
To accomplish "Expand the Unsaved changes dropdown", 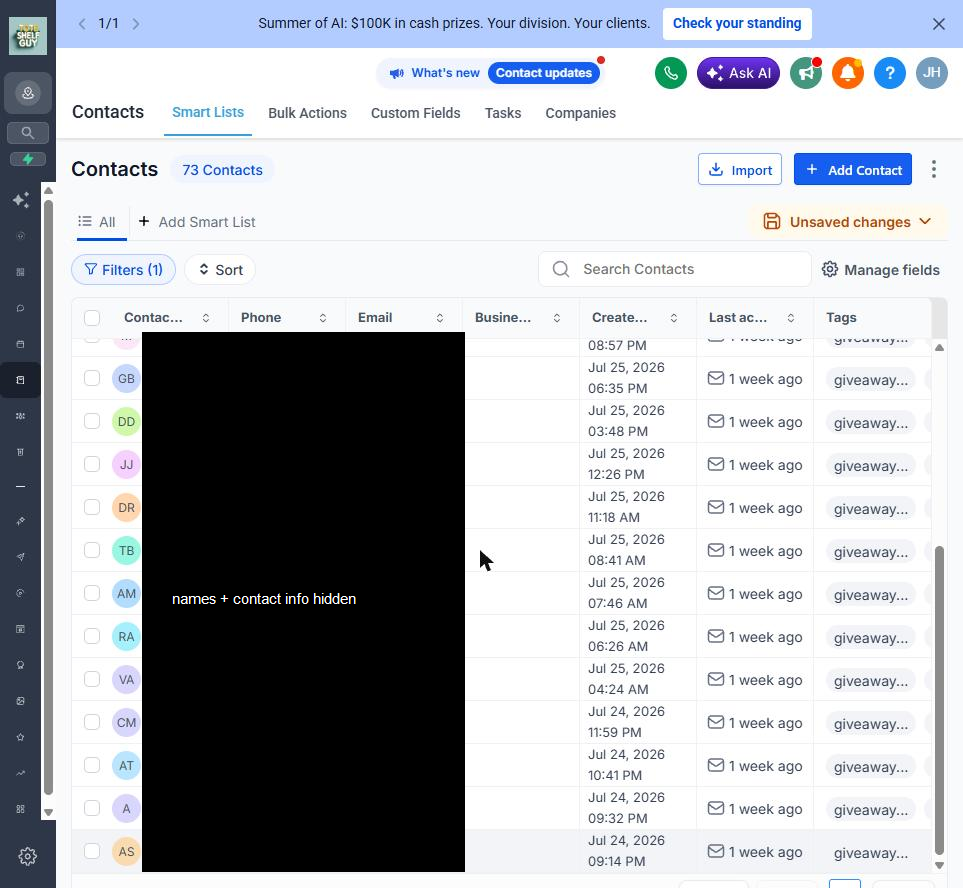I will [x=848, y=222].
